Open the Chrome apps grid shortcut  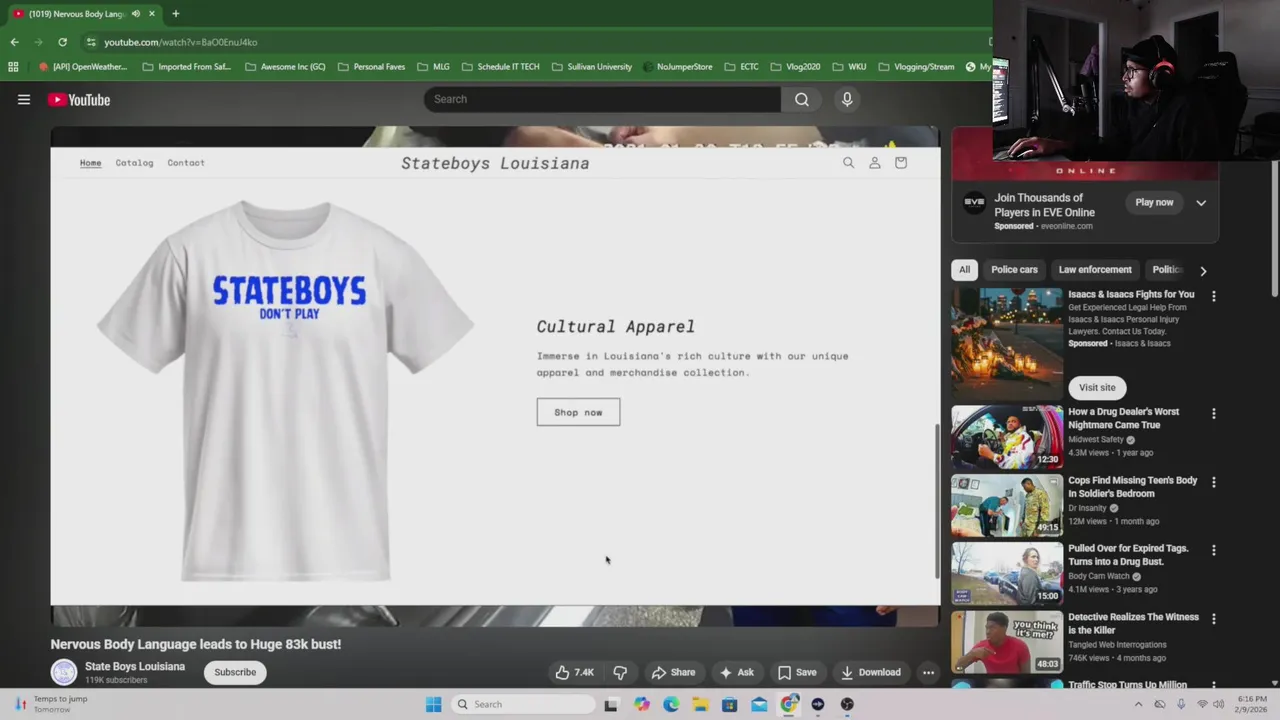(13, 67)
